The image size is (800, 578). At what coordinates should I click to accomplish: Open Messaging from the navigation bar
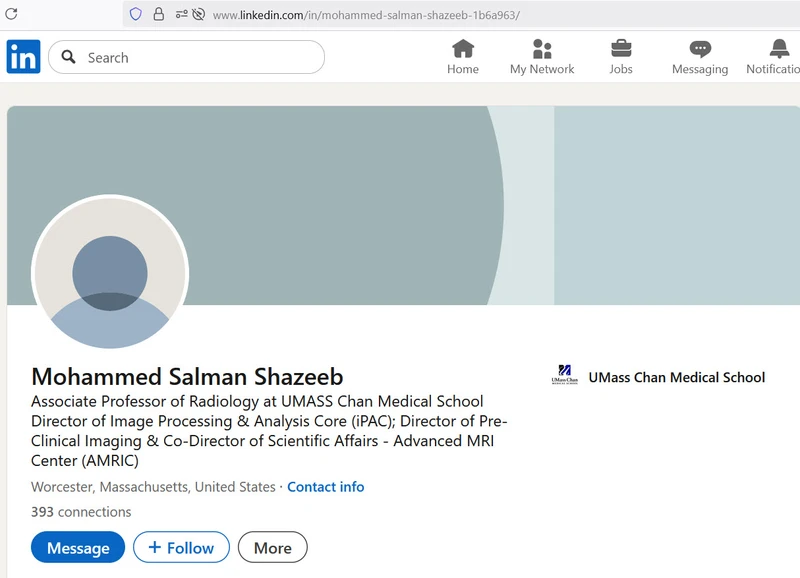700,57
